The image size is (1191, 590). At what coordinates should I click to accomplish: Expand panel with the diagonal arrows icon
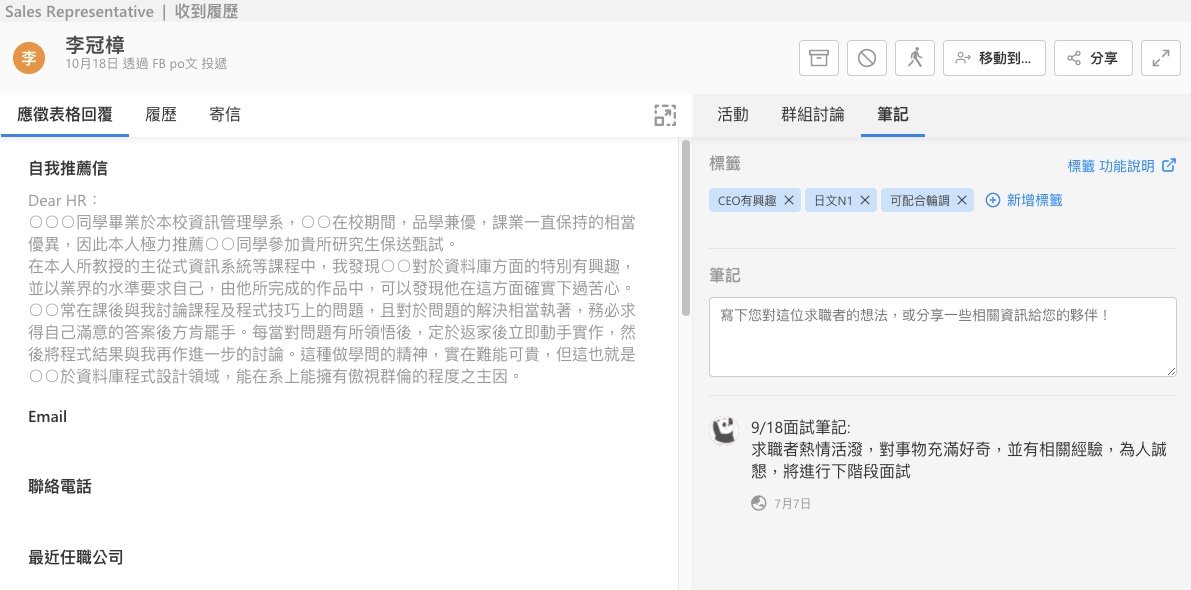coord(1161,58)
